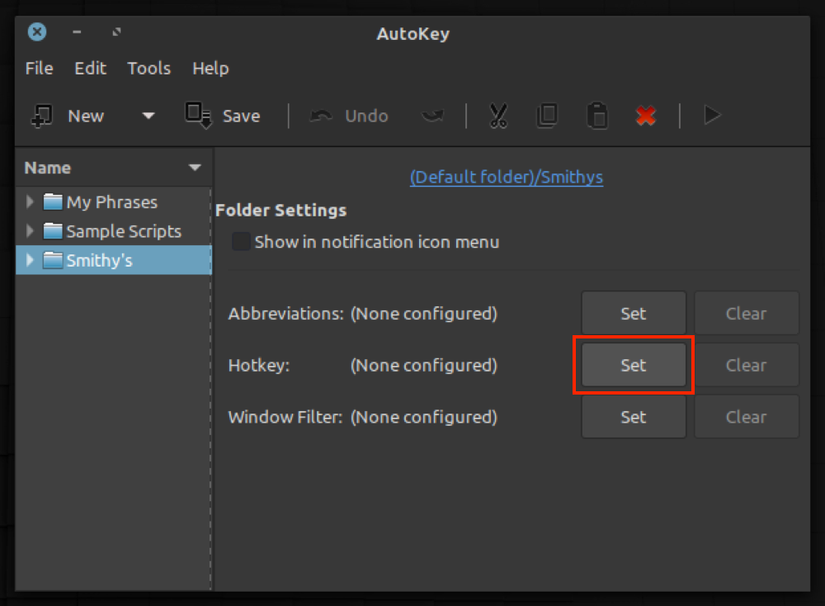Open the New button dropdown arrow
The image size is (825, 606).
147,115
